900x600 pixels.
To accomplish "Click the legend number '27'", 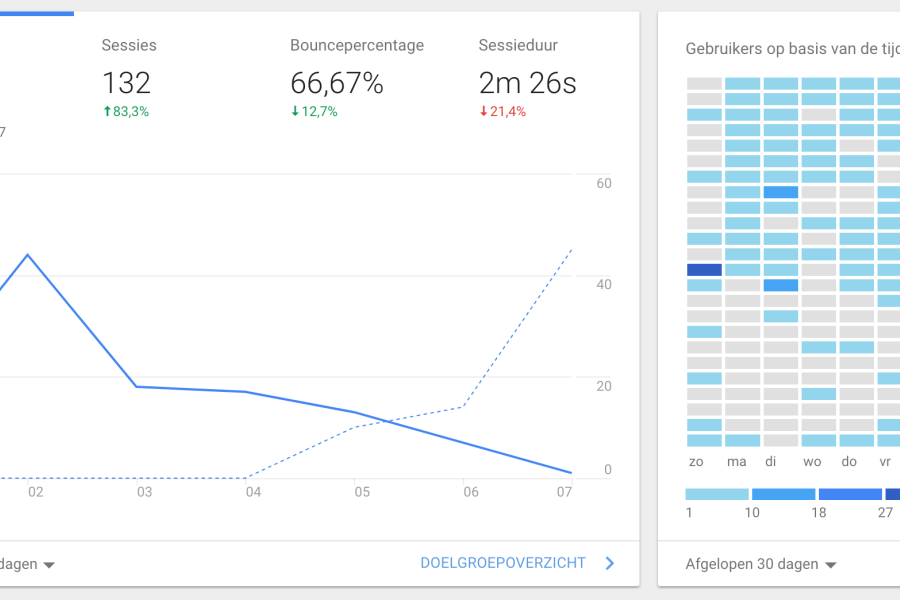I will coord(885,513).
